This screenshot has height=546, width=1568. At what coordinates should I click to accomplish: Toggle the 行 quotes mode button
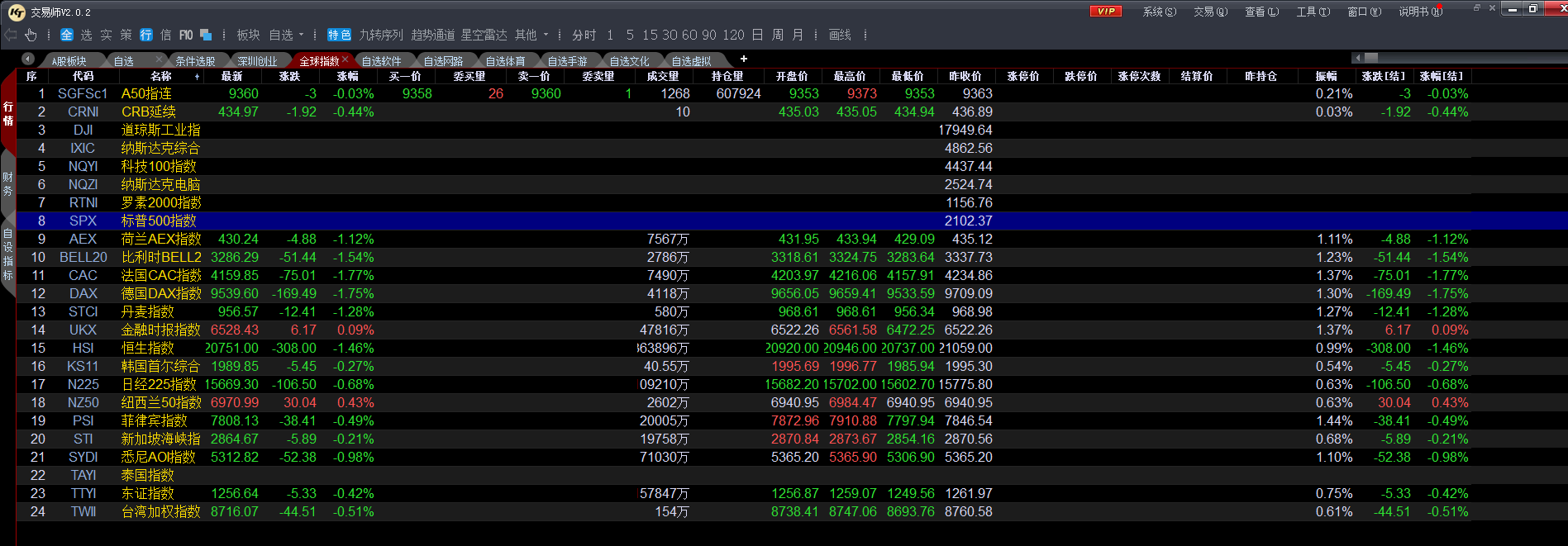(x=146, y=35)
